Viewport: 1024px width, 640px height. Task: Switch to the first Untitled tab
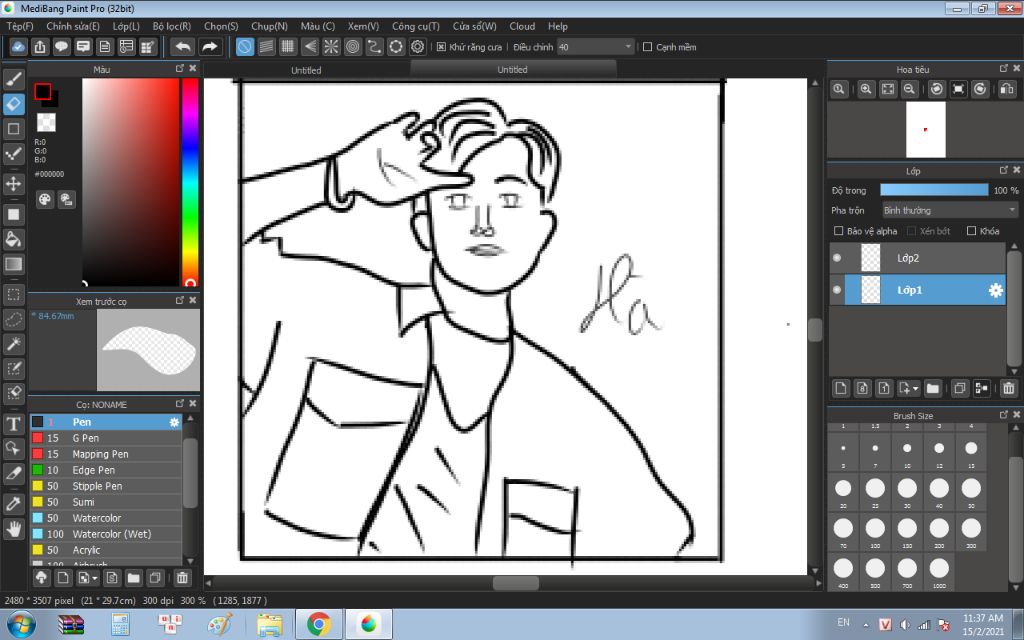tap(306, 70)
